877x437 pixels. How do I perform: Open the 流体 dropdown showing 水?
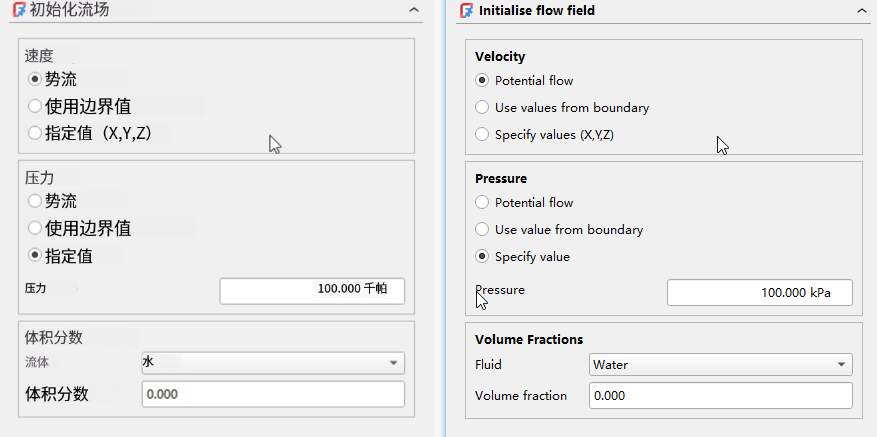pos(273,363)
